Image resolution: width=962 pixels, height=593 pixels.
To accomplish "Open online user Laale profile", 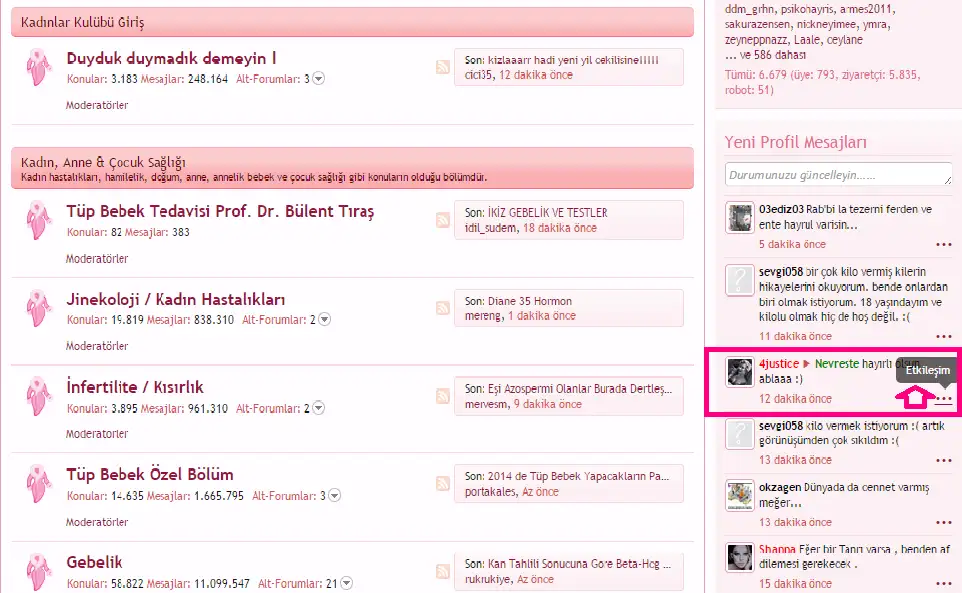I will (807, 40).
